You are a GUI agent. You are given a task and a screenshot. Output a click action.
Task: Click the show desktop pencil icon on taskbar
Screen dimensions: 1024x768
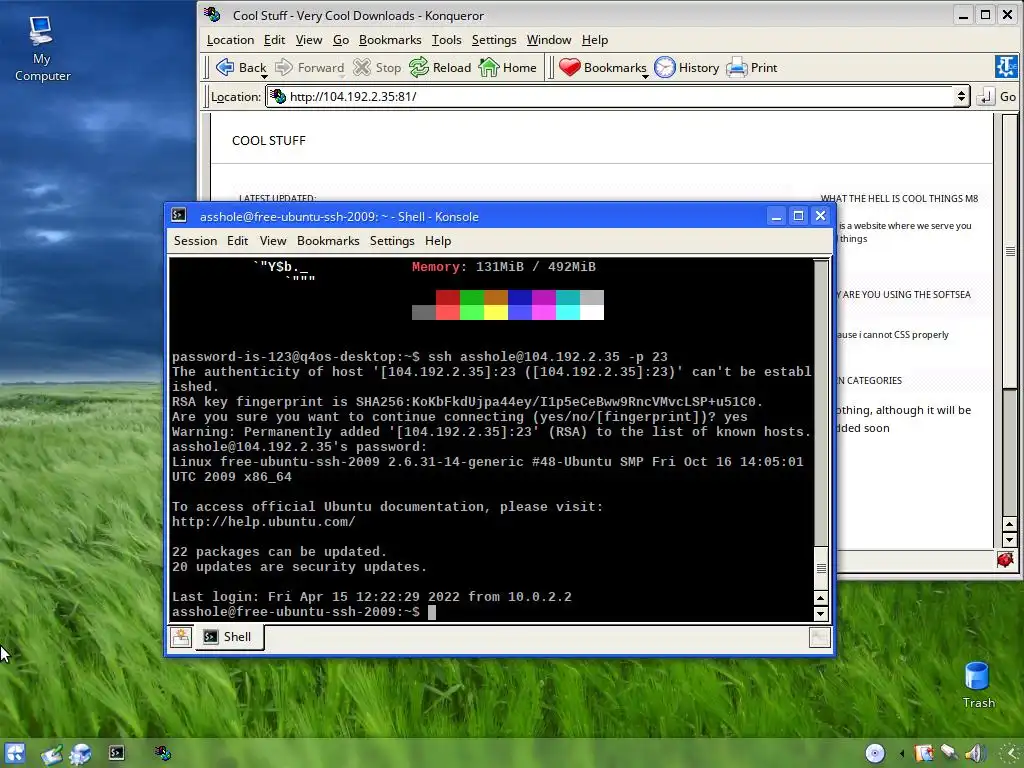click(52, 754)
